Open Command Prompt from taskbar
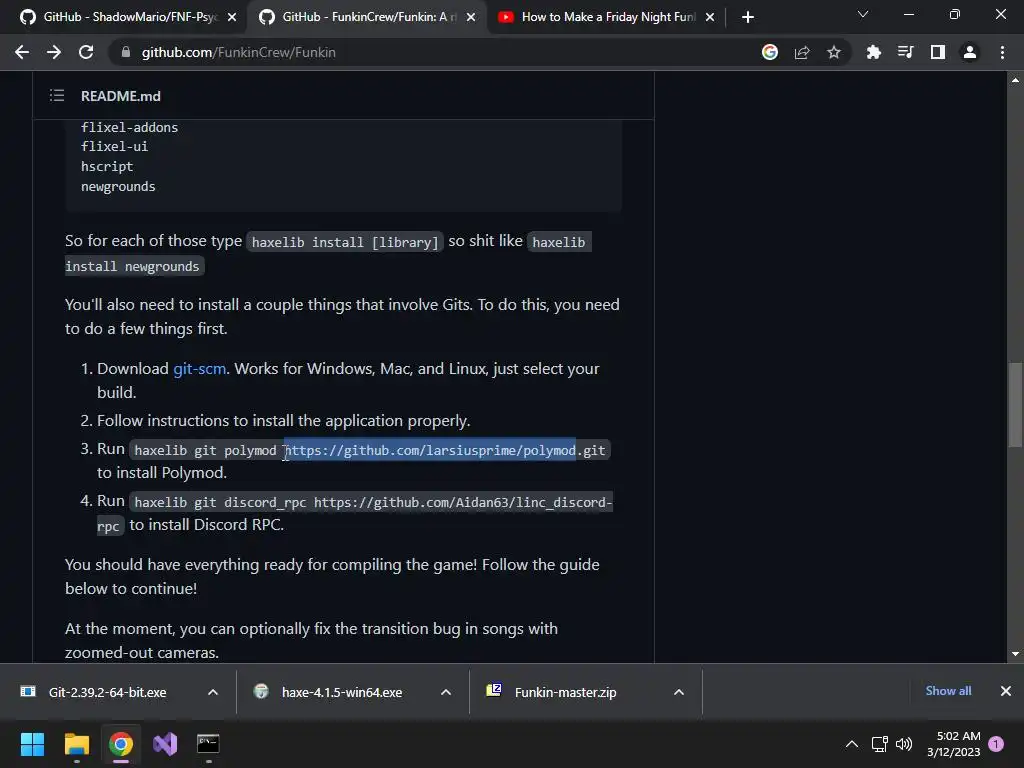This screenshot has height=768, width=1024. coord(208,744)
